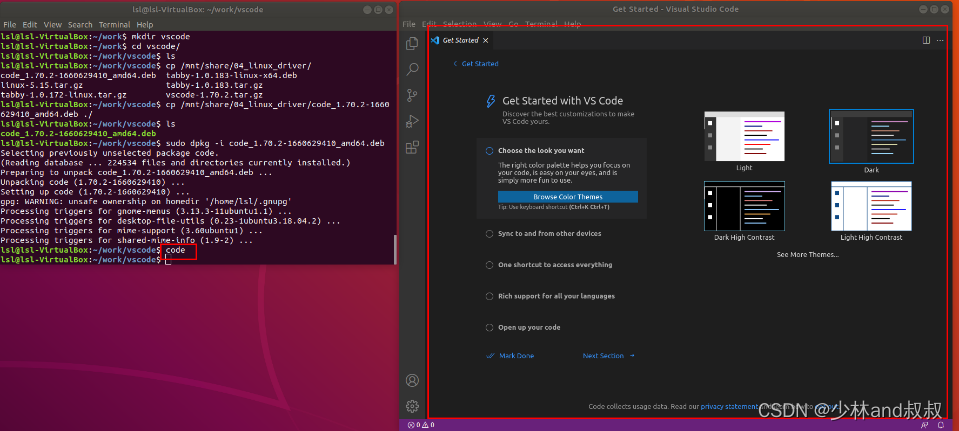959x431 pixels.
Task: Open the Run and Debug view
Action: coord(412,121)
